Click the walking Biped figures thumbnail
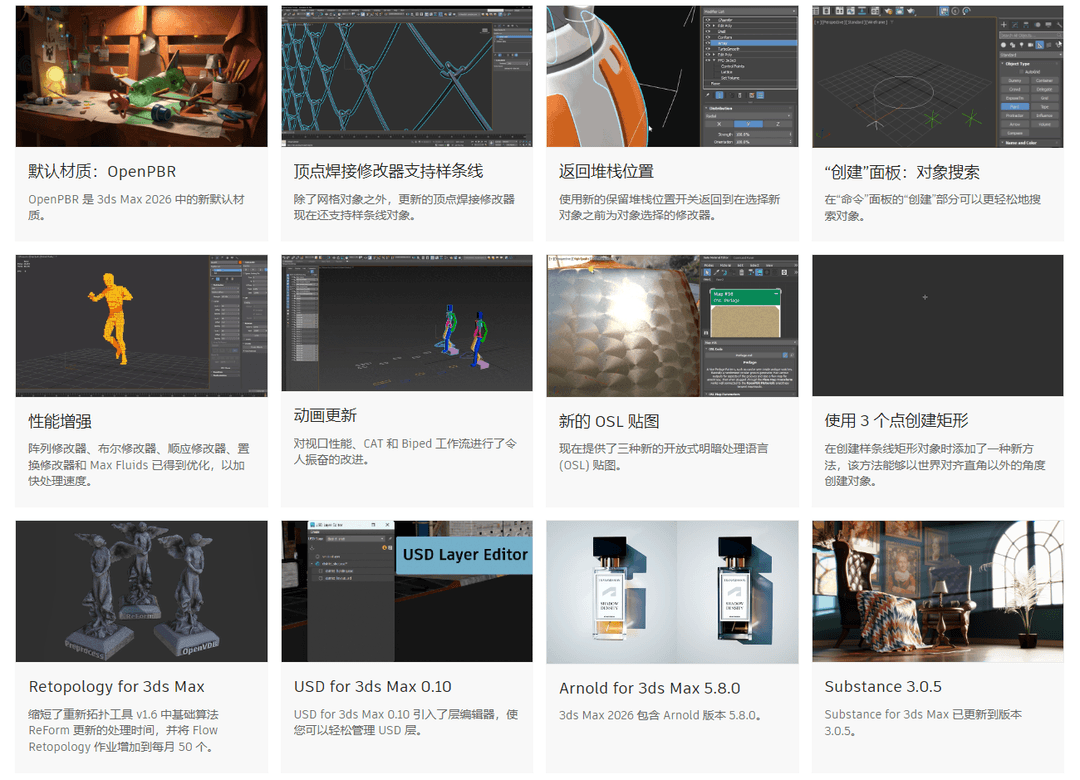This screenshot has height=780, width=1080. 407,322
